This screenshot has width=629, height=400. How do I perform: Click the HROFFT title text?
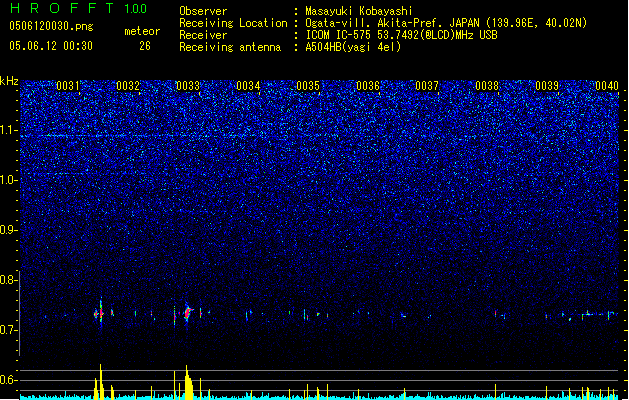pos(62,8)
